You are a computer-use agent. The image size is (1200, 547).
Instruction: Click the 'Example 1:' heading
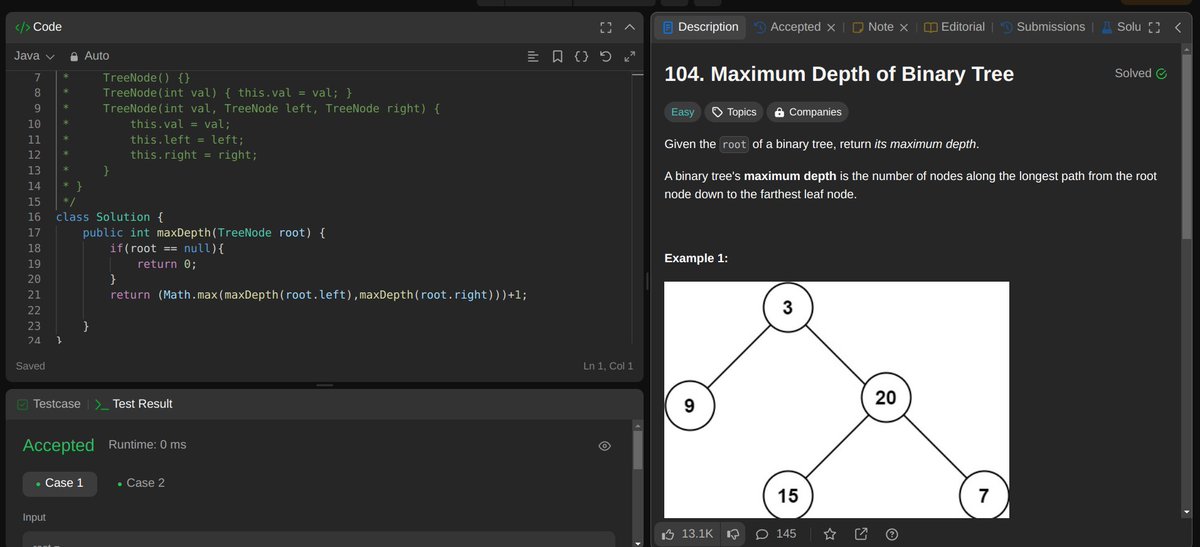pyautogui.click(x=696, y=259)
